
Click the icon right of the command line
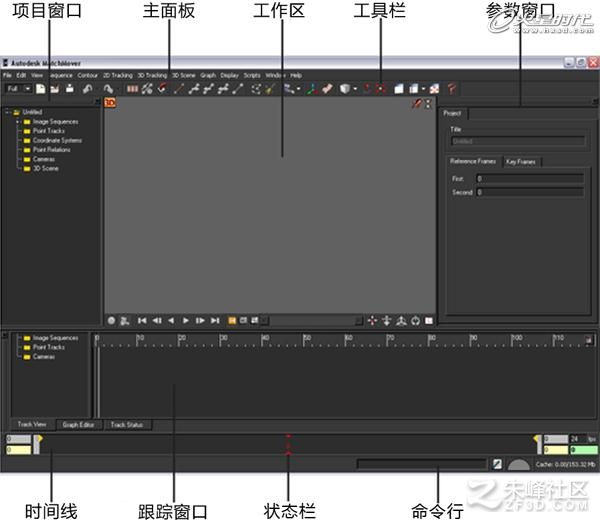click(497, 464)
